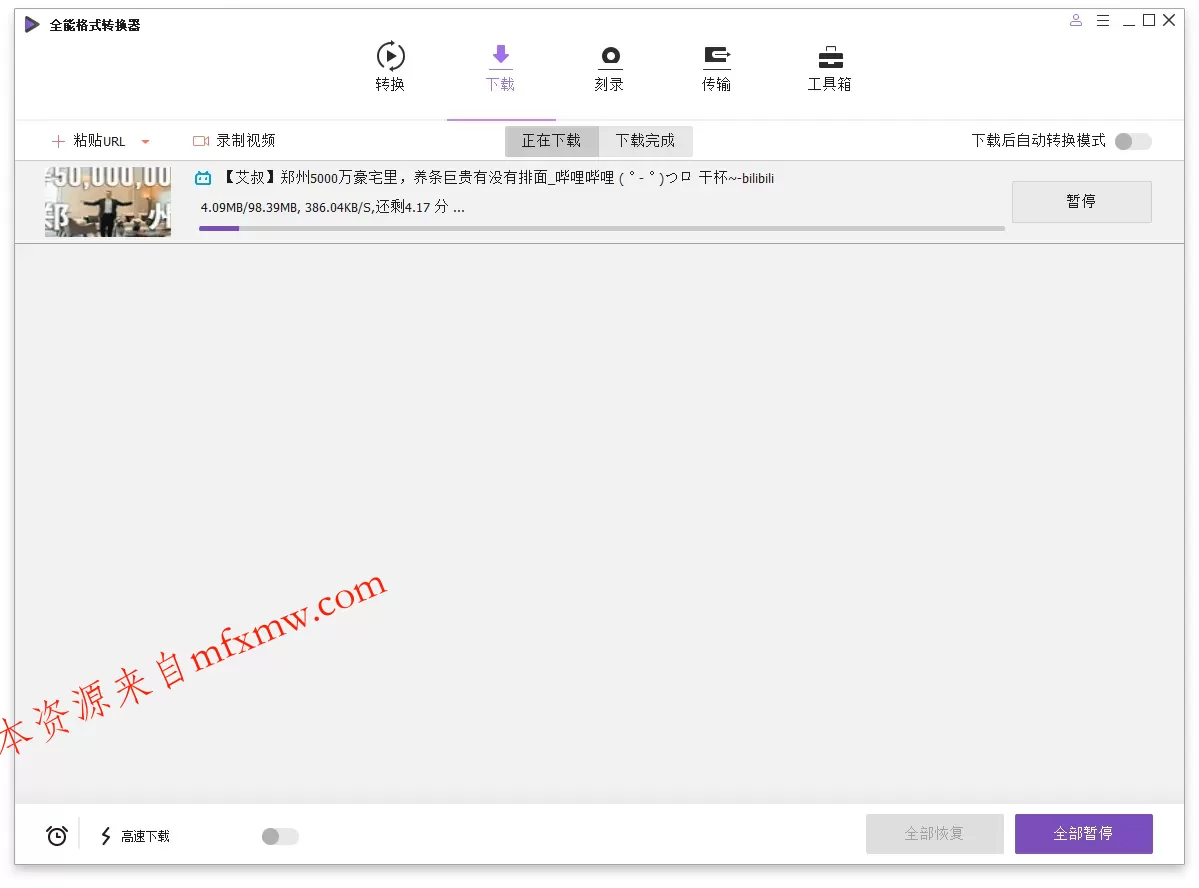Open the hamburger menu in title bar
This screenshot has height=888, width=1199.
point(1102,21)
